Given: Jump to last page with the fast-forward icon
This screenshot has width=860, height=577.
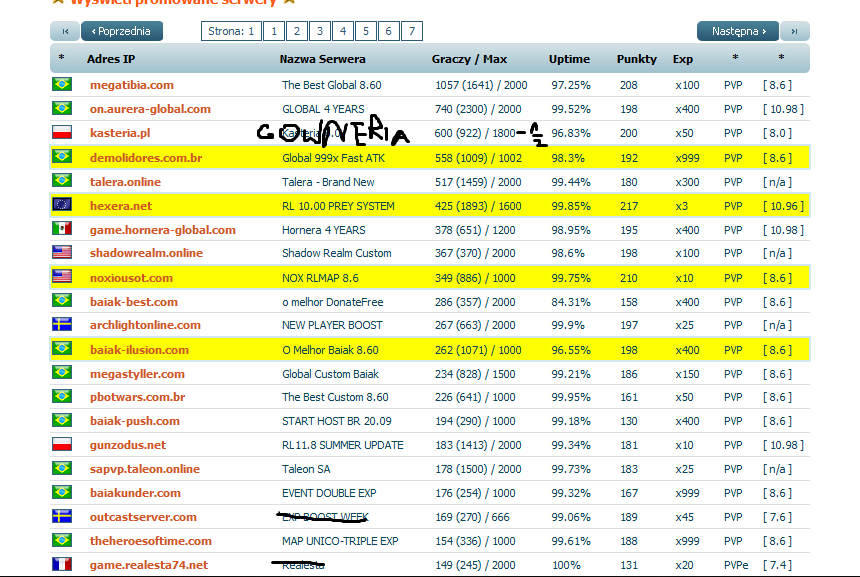Looking at the screenshot, I should pyautogui.click(x=795, y=31).
